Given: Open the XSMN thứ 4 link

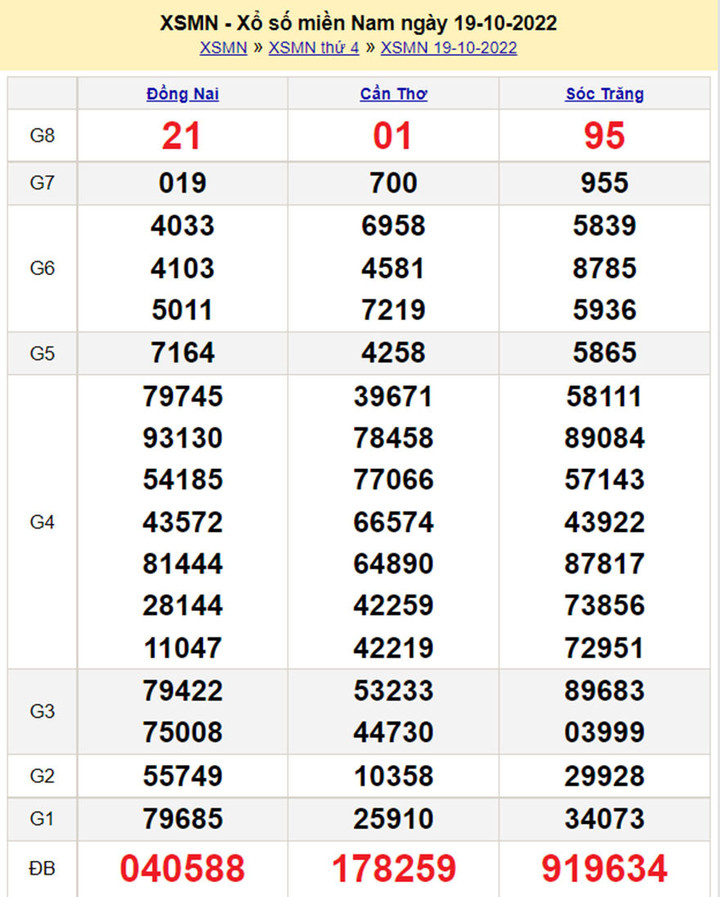Looking at the screenshot, I should click(x=314, y=48).
